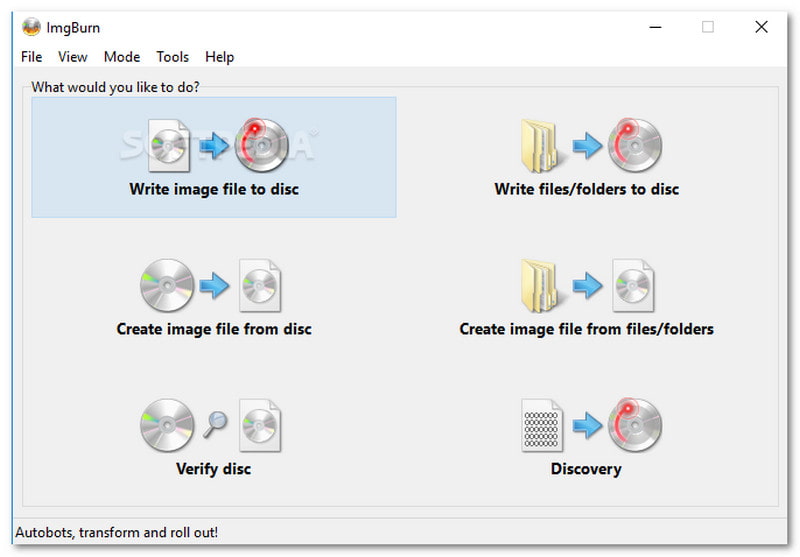Start Verify disc mode label

[x=213, y=469]
